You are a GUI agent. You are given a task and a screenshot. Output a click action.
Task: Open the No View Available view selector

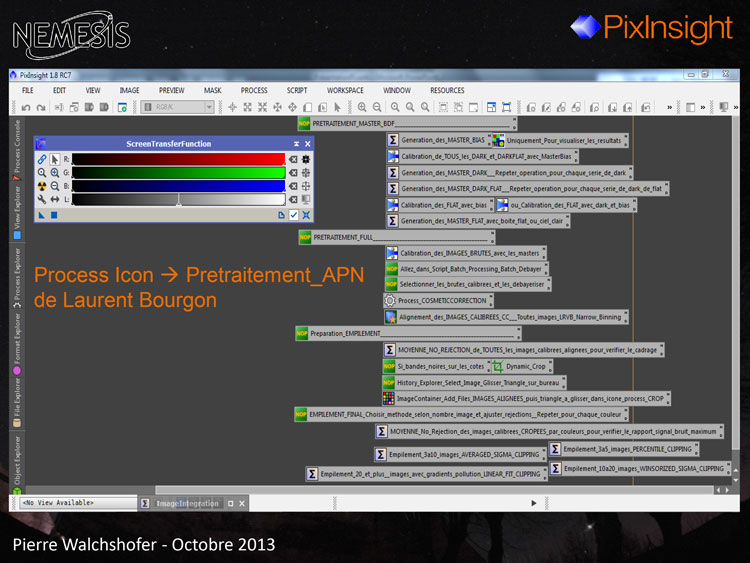[x=78, y=503]
